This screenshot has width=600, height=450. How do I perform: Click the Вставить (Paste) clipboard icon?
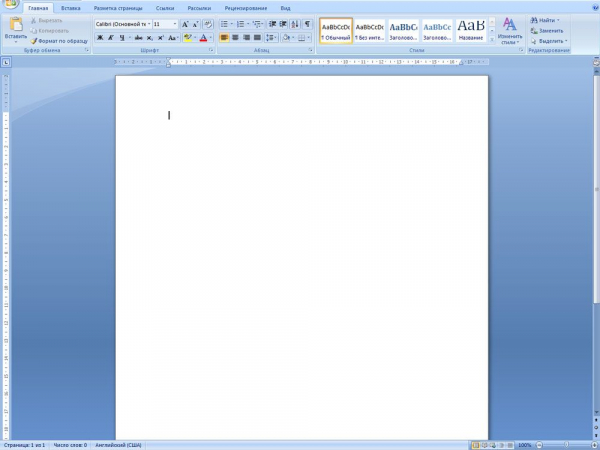pyautogui.click(x=16, y=25)
